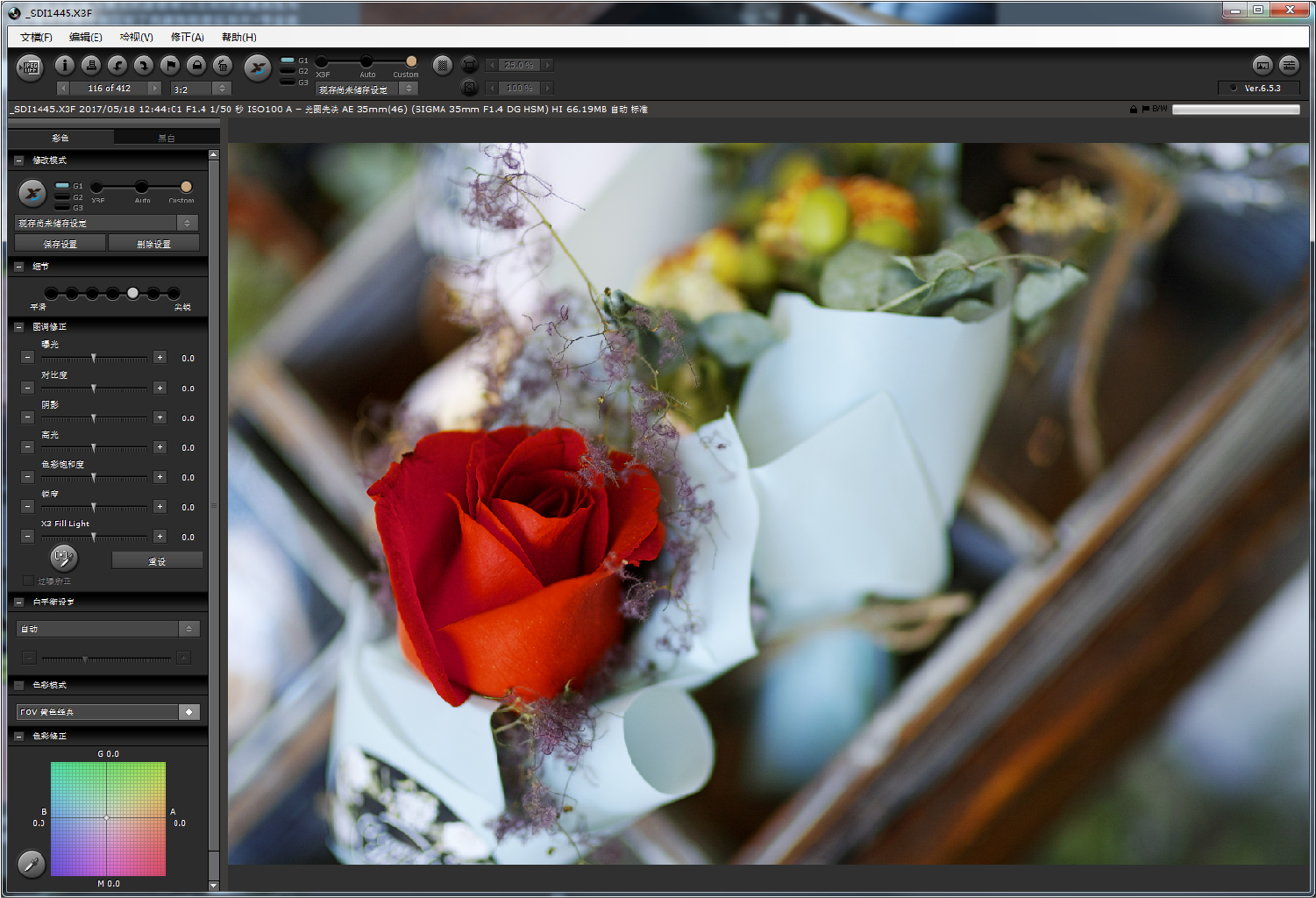Open the 3:2 aspect ratio dropdown

[x=222, y=89]
